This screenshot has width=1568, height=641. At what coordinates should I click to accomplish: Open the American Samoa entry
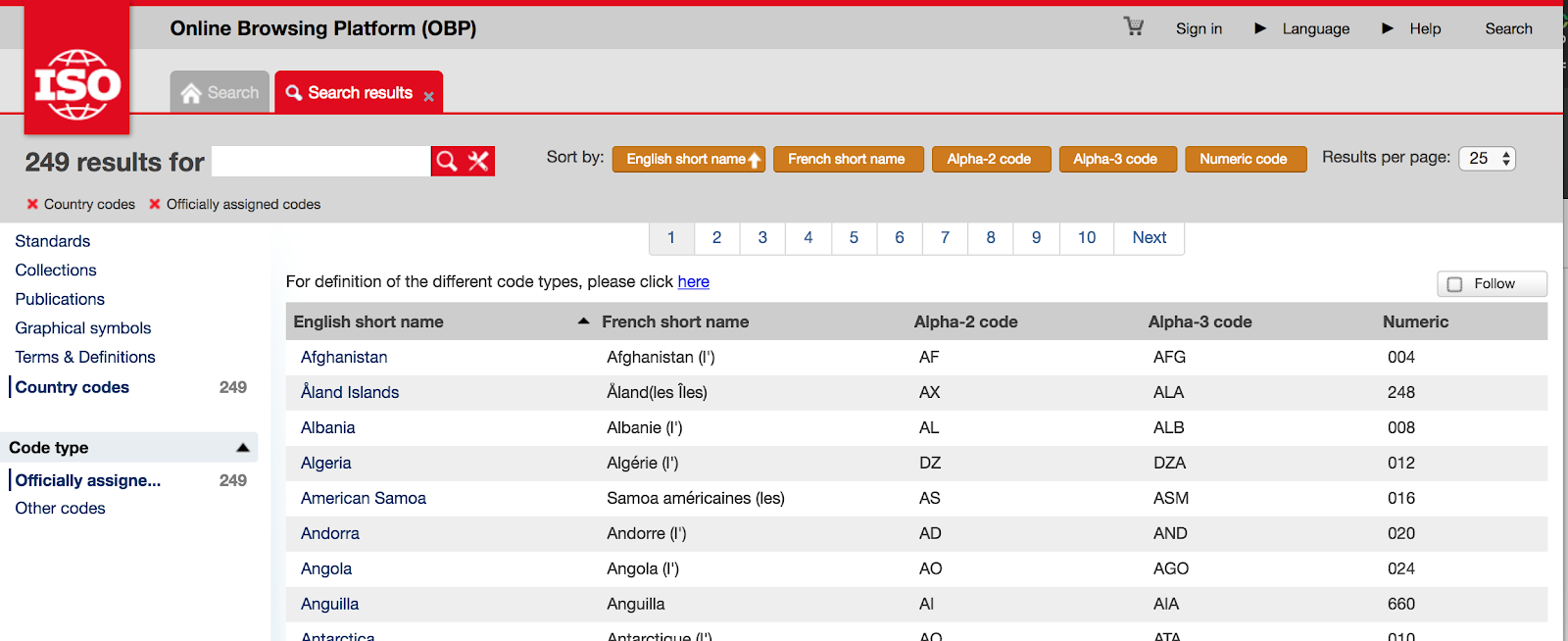tap(364, 498)
